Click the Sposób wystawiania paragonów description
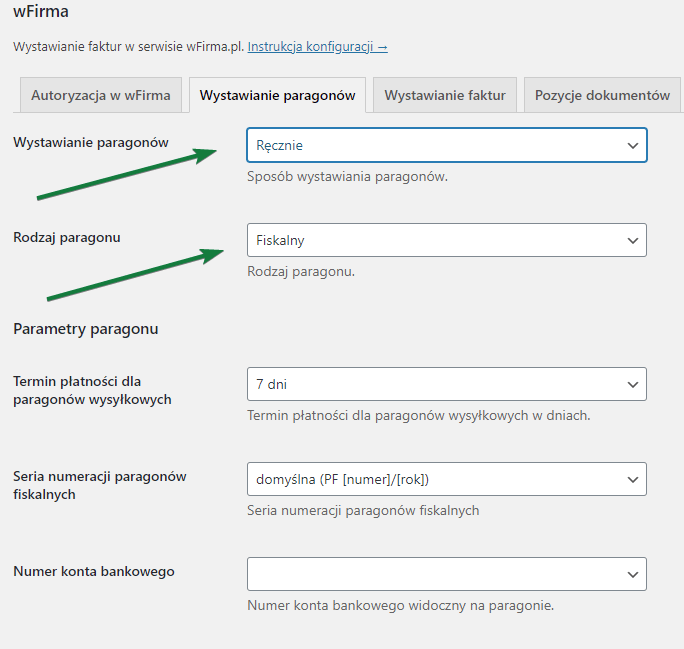The width and height of the screenshot is (684, 649). tap(347, 177)
